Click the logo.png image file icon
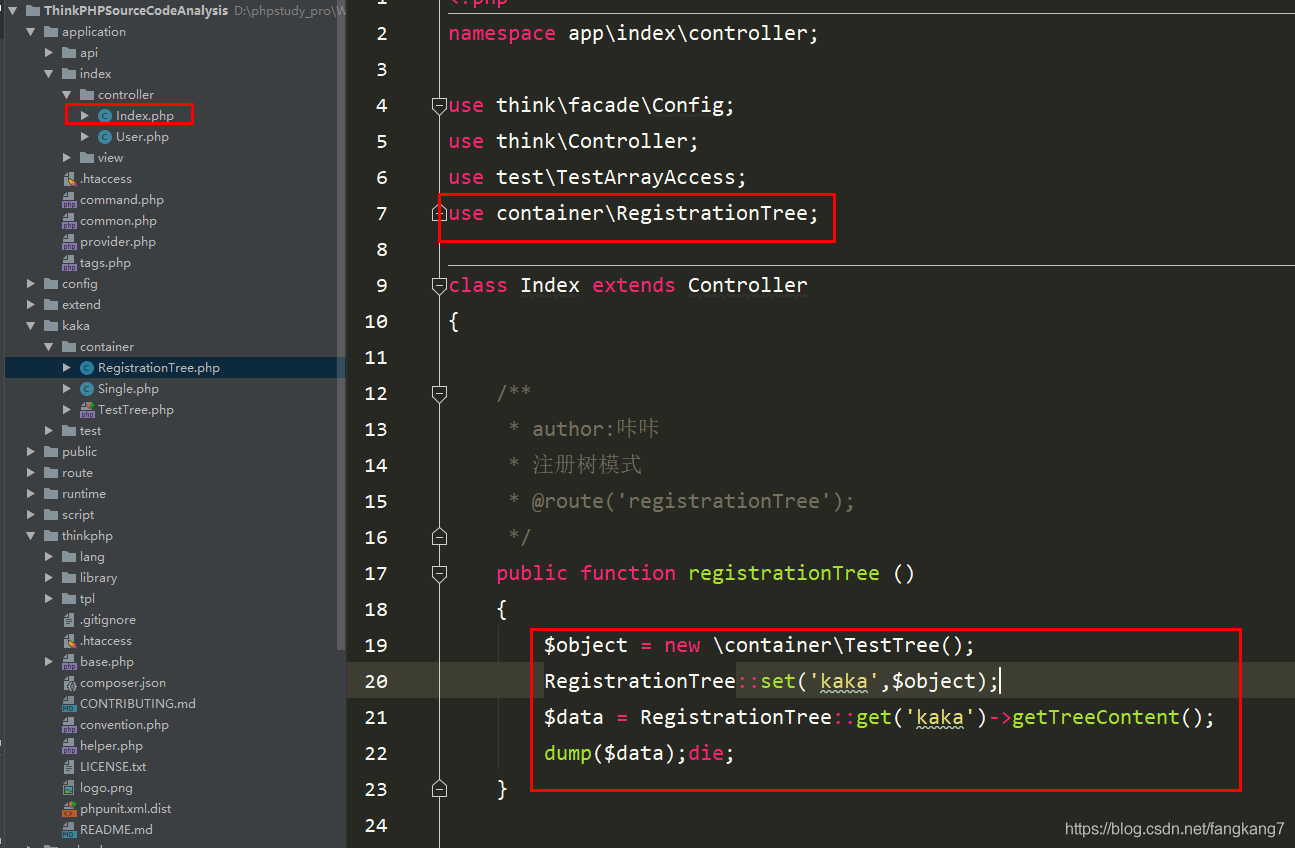The width and height of the screenshot is (1295, 848). 69,788
